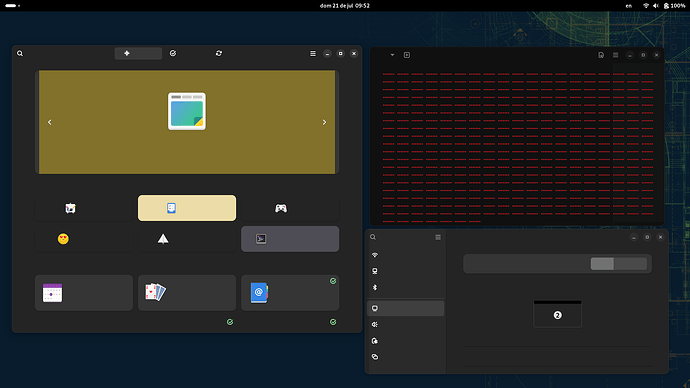Open the find icon in terminal header
This screenshot has width=690, height=388.
point(601,55)
